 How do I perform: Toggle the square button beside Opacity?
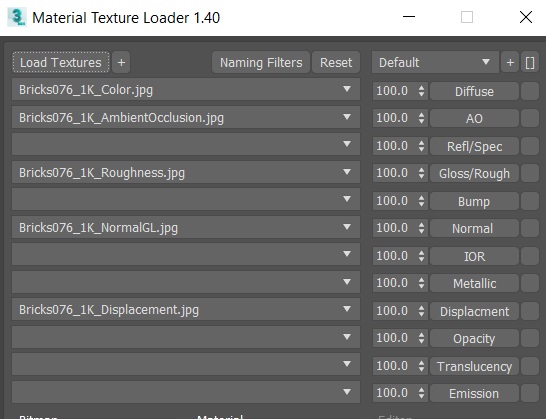[530, 339]
